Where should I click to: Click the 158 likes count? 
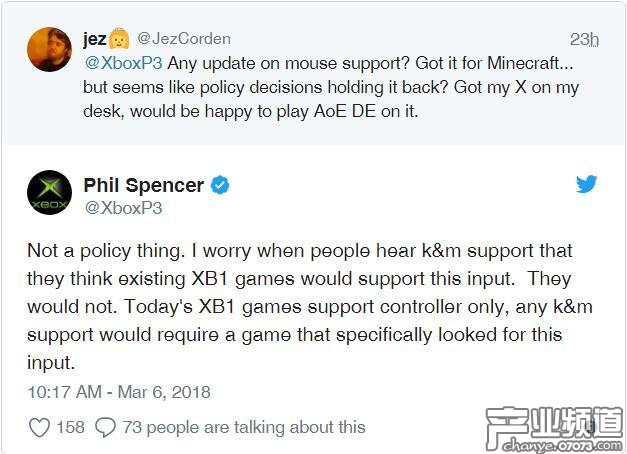(70, 427)
